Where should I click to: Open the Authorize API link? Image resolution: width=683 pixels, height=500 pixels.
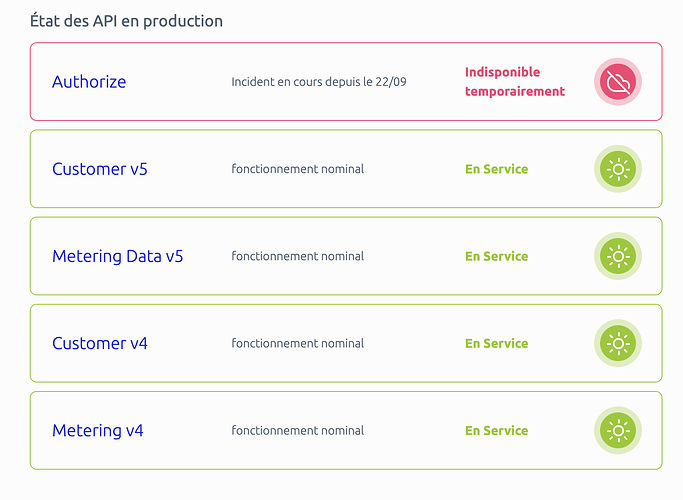(x=89, y=82)
